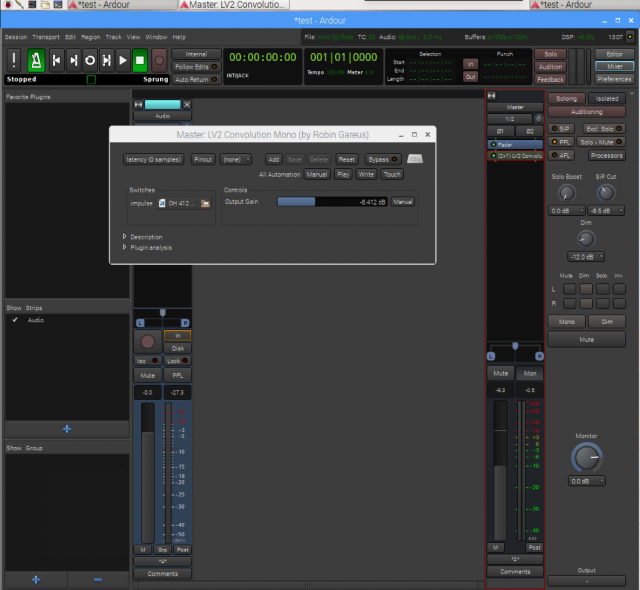Enable AFL solo mode
This screenshot has width=640, height=590.
[561, 155]
